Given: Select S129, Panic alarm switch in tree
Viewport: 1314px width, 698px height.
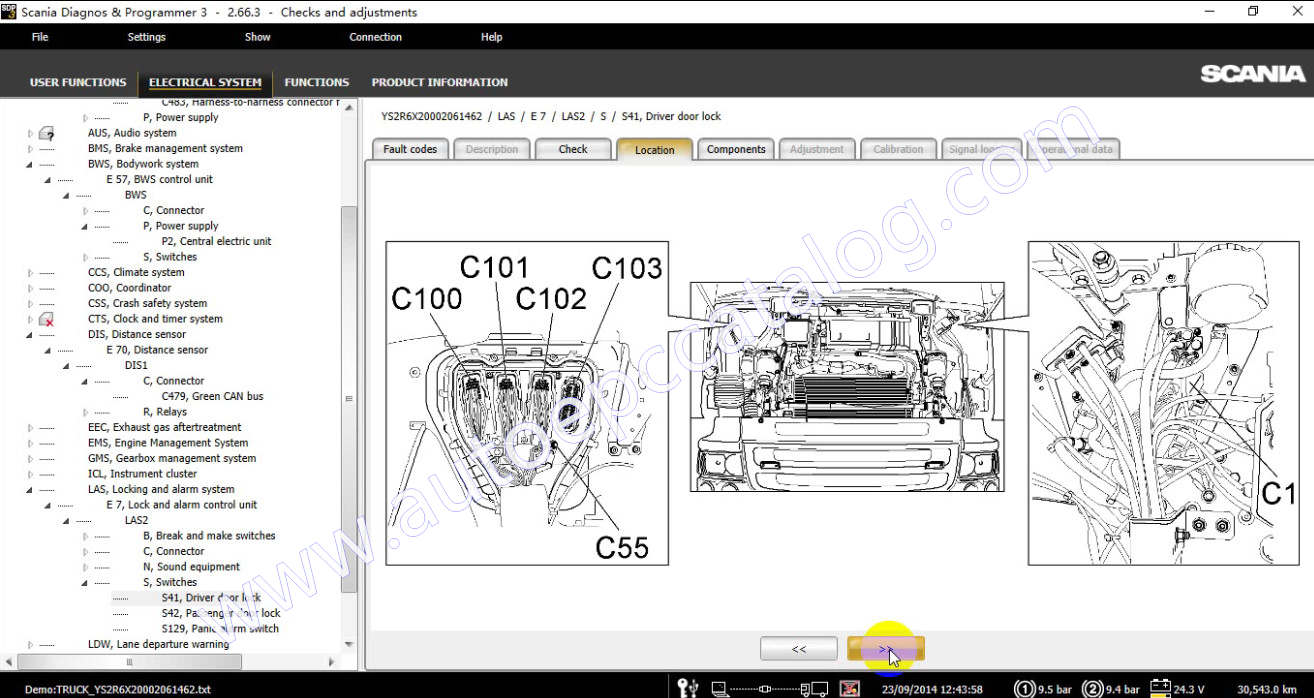Looking at the screenshot, I should [220, 629].
